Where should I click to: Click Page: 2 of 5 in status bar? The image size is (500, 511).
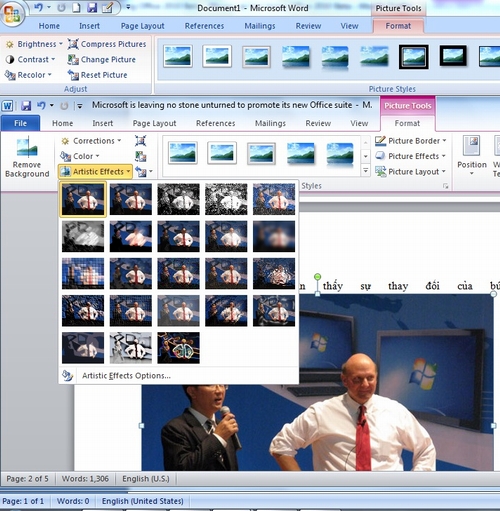pyautogui.click(x=27, y=479)
